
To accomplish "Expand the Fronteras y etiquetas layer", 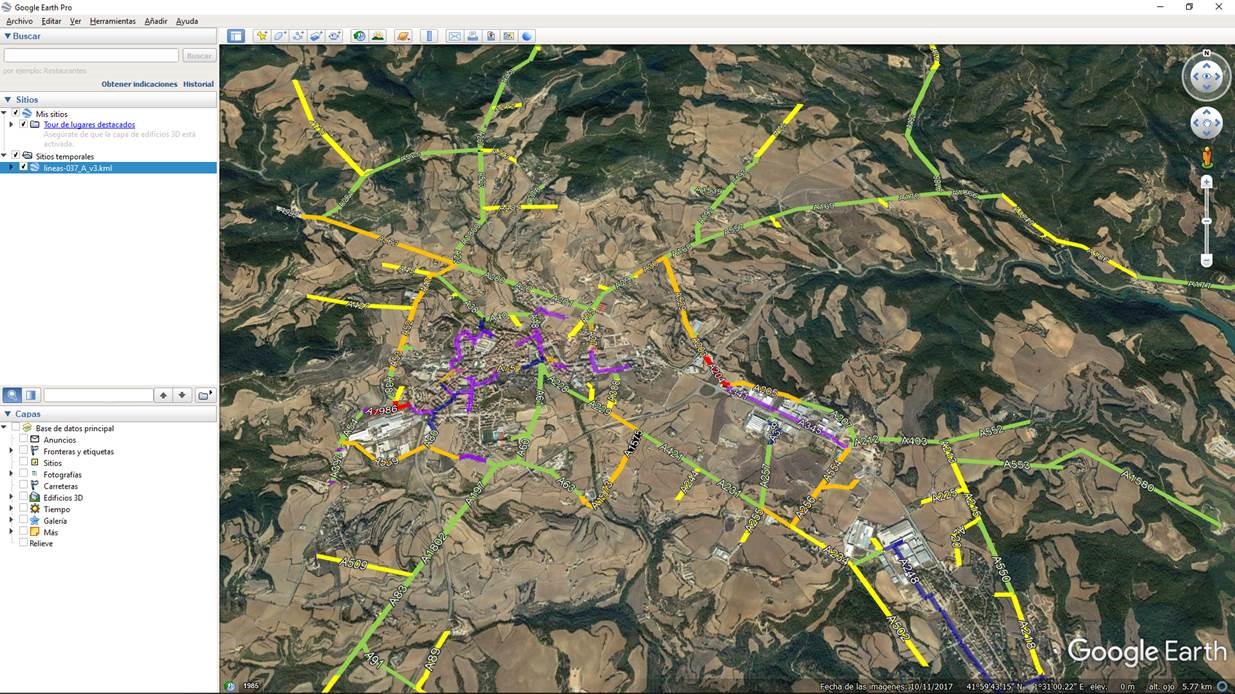I will pyautogui.click(x=11, y=451).
